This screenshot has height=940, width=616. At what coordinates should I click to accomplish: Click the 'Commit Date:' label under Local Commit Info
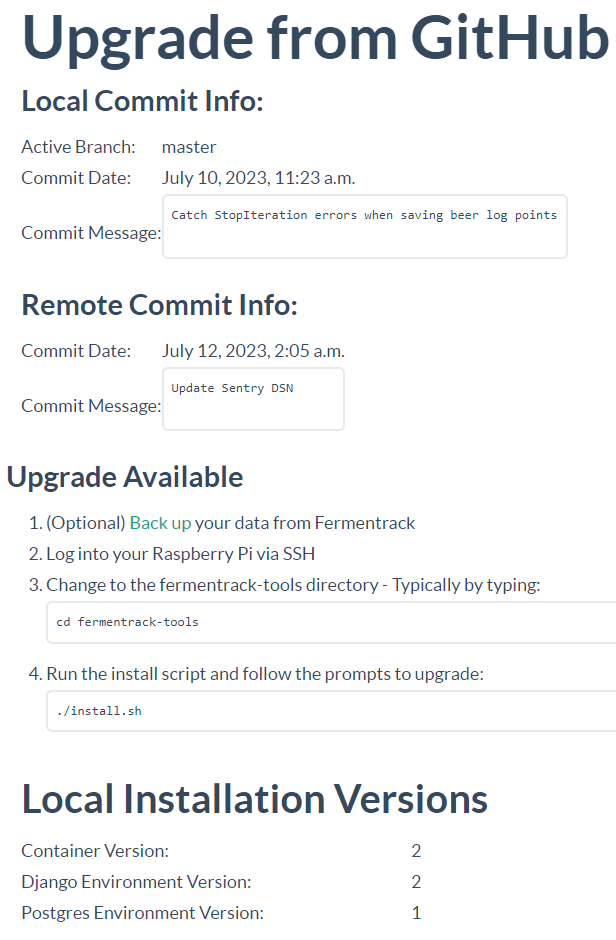click(x=76, y=178)
